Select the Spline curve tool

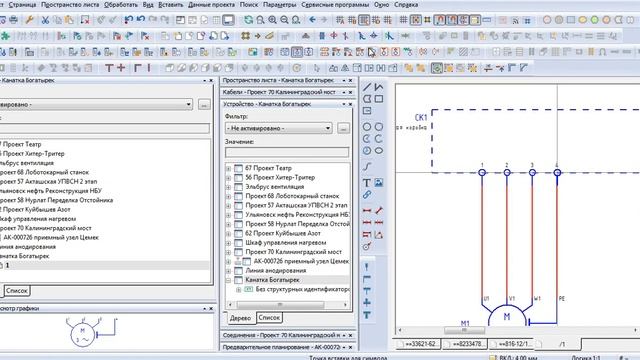point(367,167)
